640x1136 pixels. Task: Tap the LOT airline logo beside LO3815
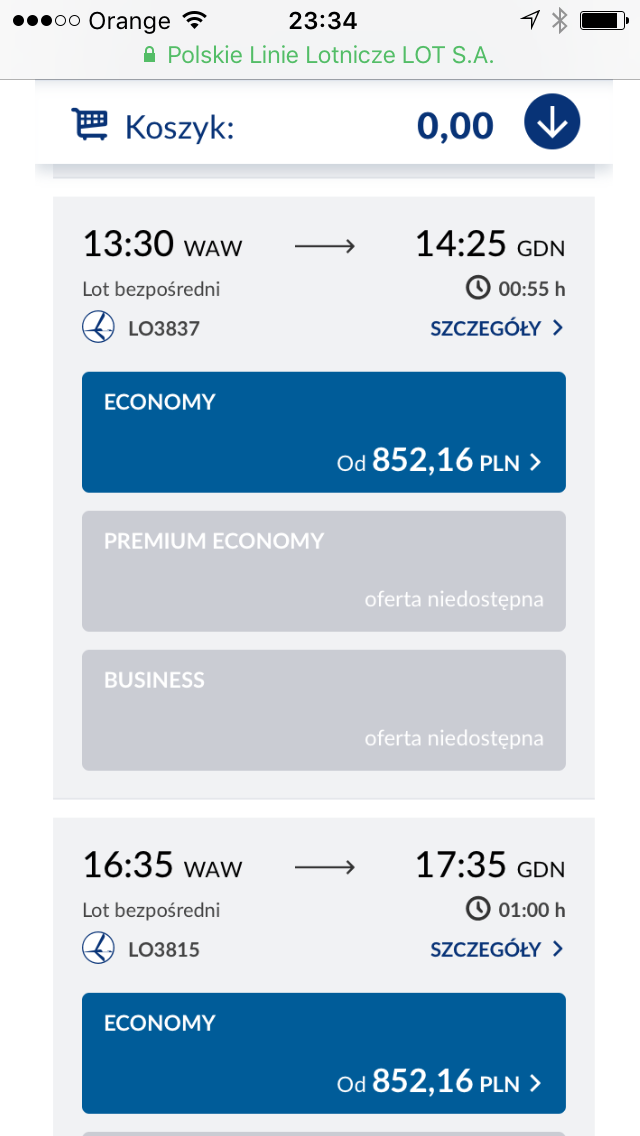(99, 948)
